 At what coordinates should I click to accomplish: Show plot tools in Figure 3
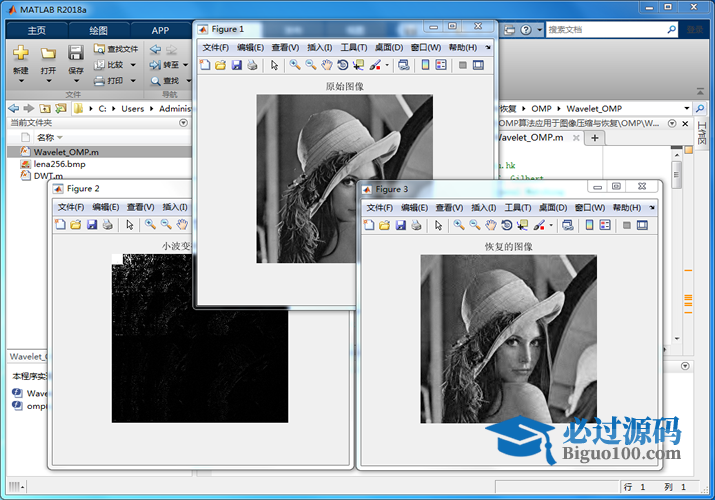tap(642, 225)
